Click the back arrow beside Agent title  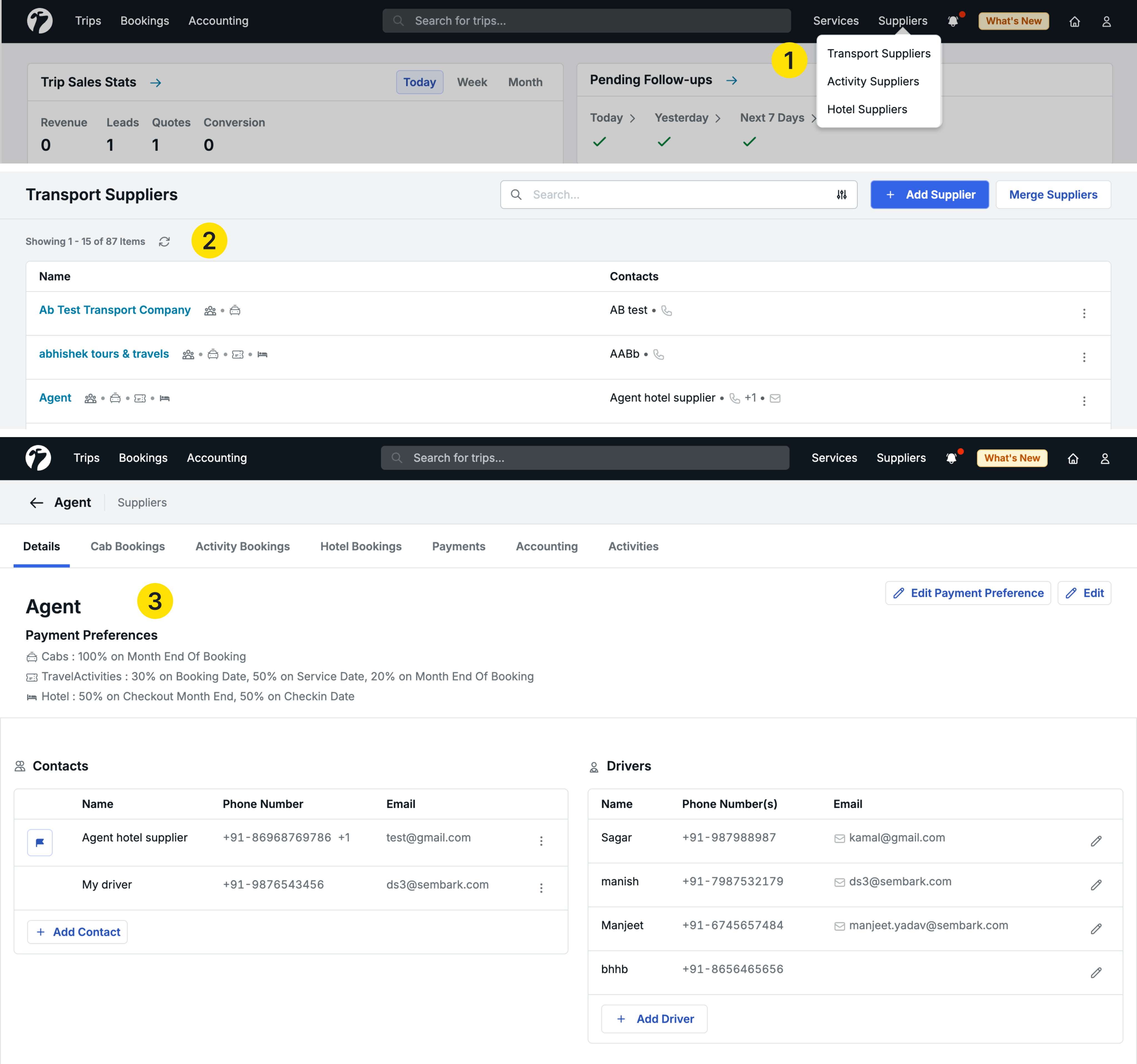[x=37, y=503]
